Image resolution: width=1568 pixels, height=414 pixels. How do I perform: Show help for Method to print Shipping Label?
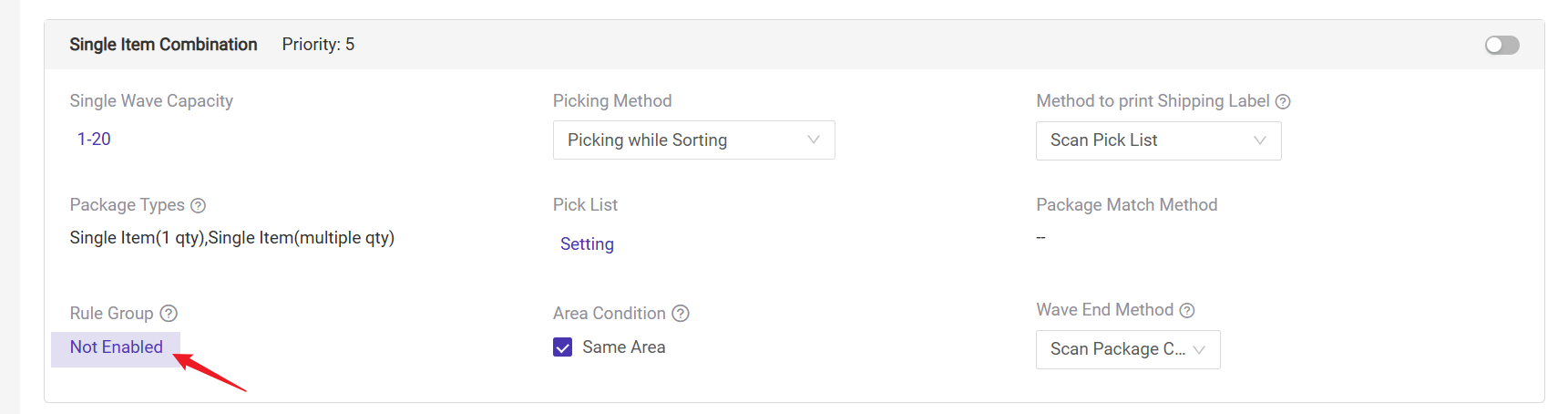click(x=1283, y=101)
